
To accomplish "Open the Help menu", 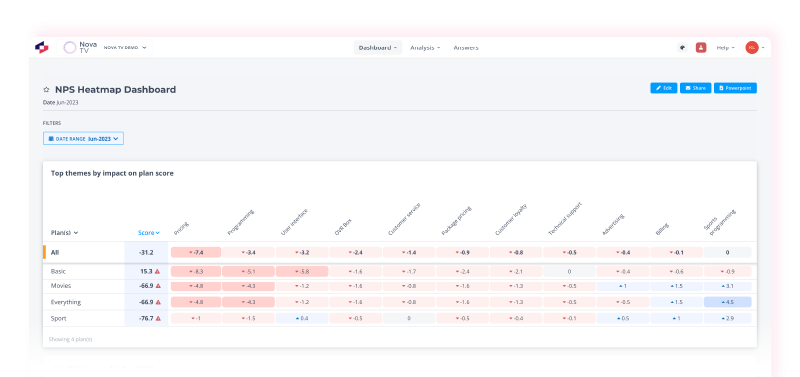I will (726, 47).
